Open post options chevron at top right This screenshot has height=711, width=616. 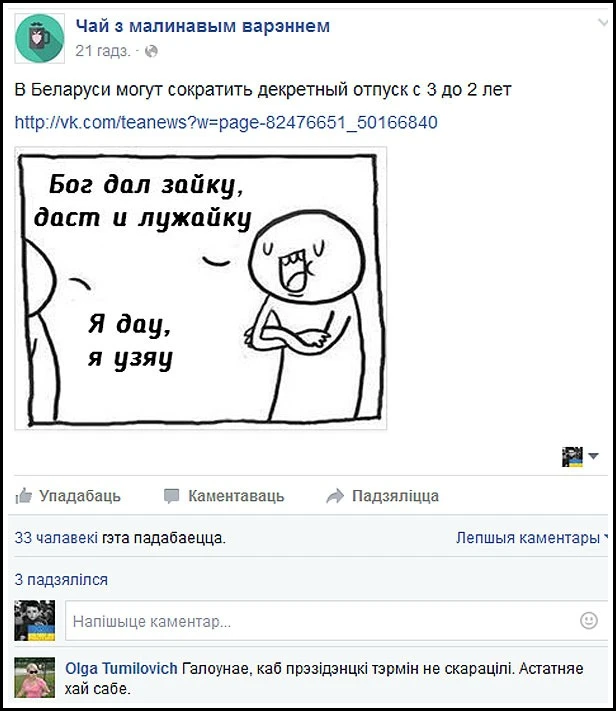(x=603, y=22)
